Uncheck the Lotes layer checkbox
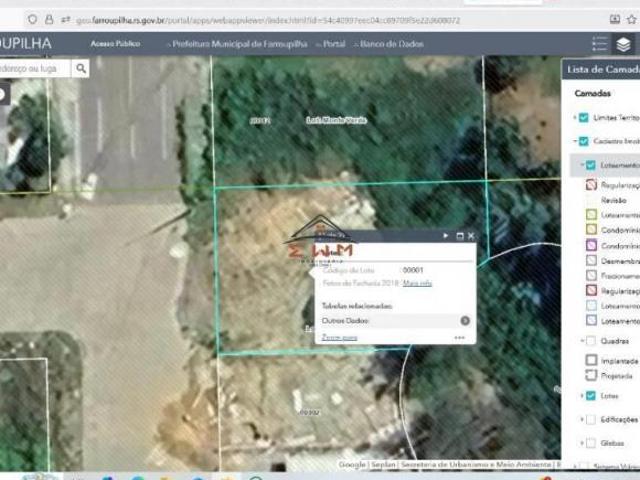 (591, 396)
